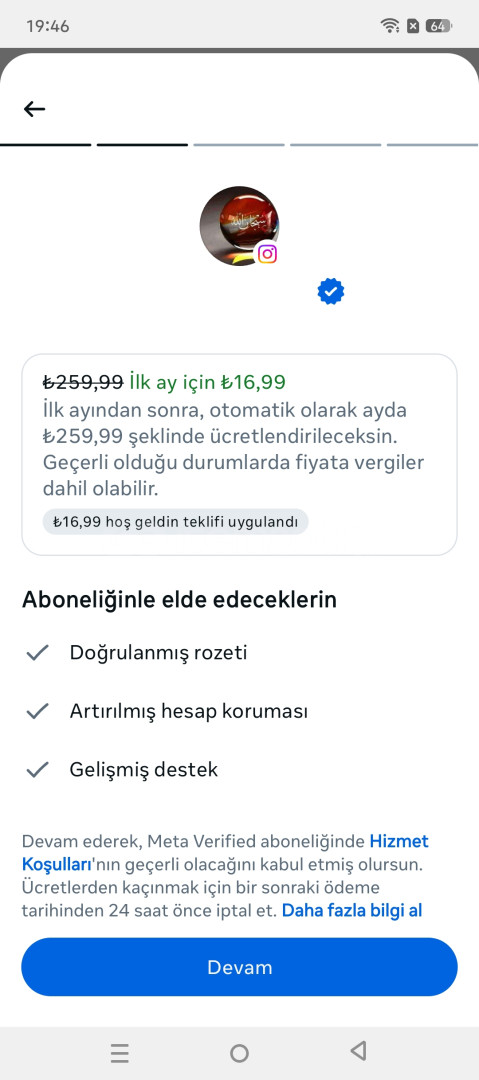Tap the battery indicator in status bar

pyautogui.click(x=438, y=26)
